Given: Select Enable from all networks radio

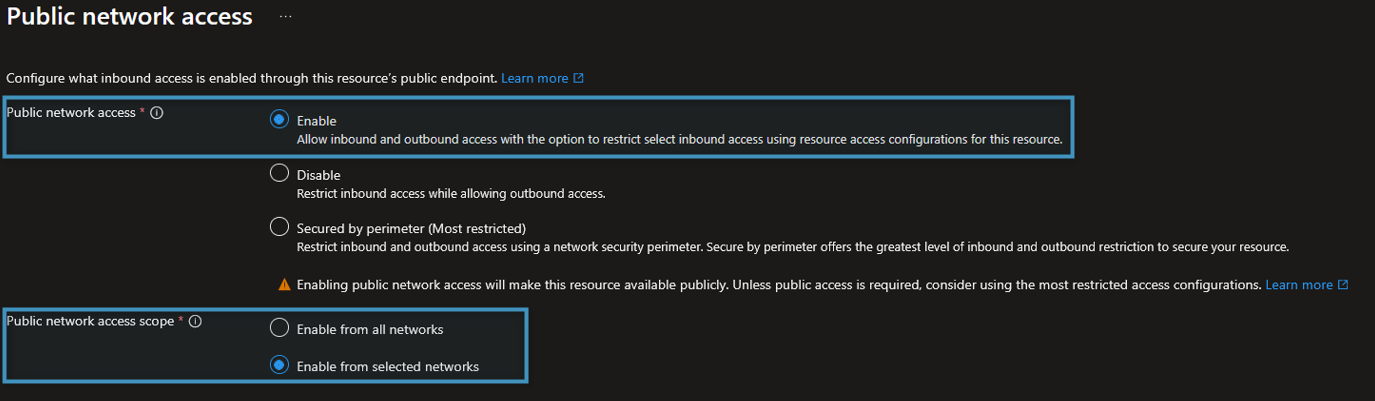Looking at the screenshot, I should click(x=279, y=328).
